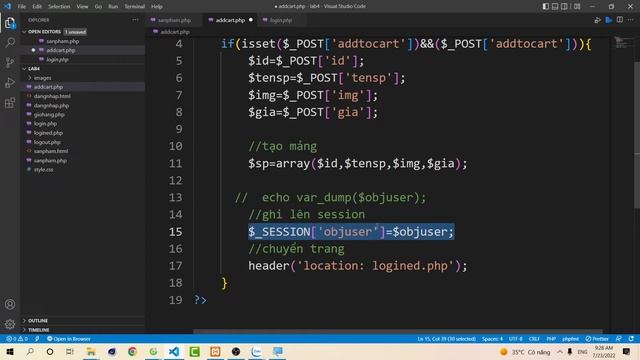Open dangnhap.html in the file tree
This screenshot has height=360, width=640.
(52, 96)
